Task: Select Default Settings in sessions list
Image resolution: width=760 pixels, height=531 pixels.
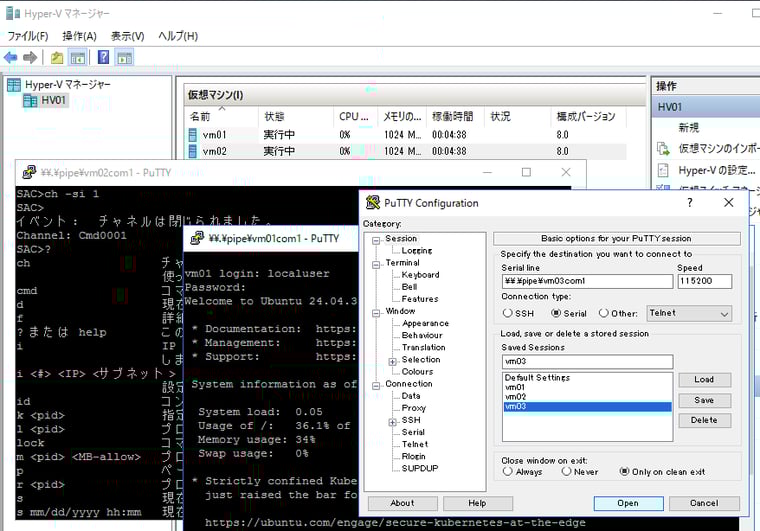Action: (587, 377)
